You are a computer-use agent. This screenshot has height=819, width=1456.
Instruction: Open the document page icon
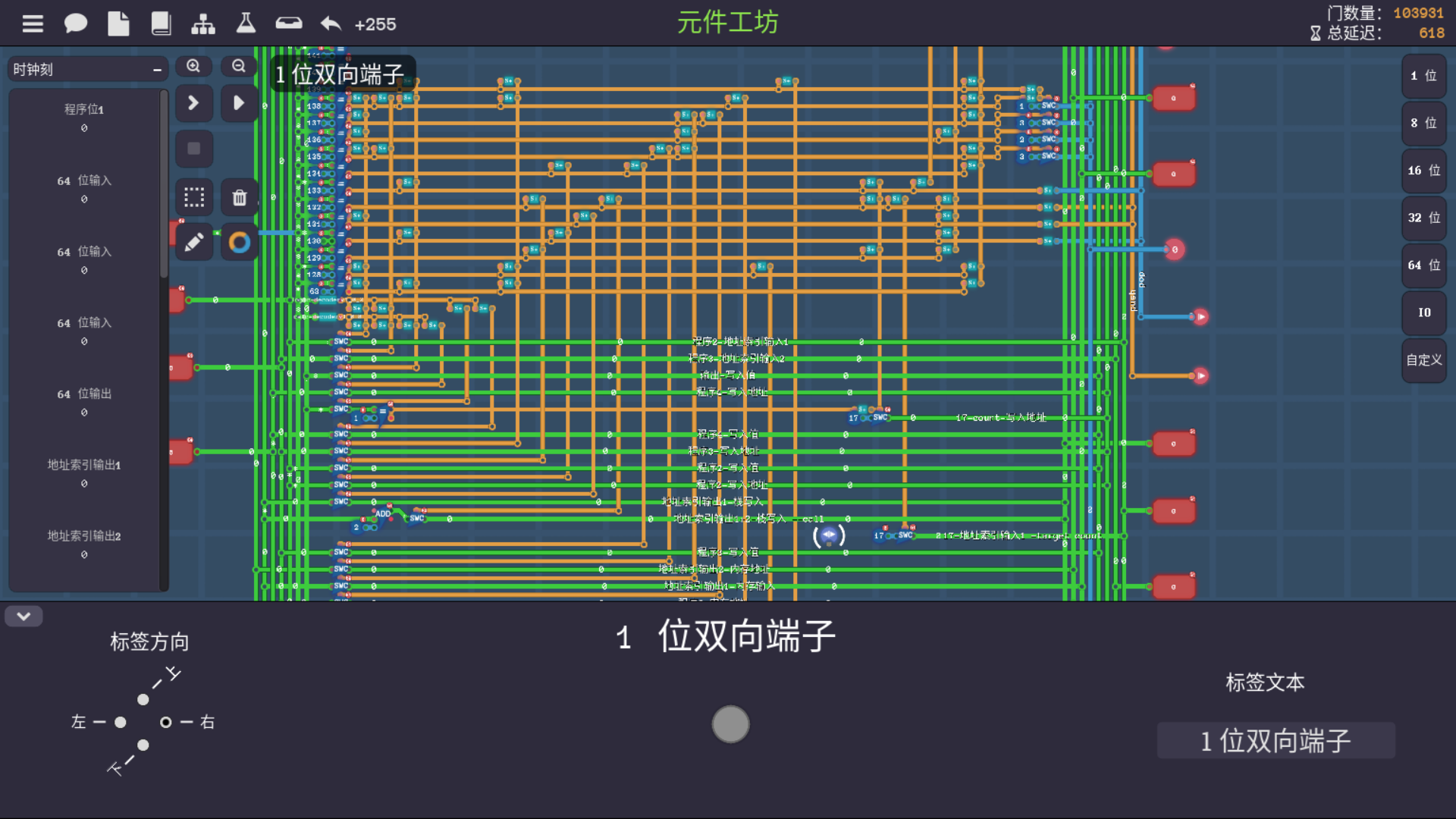(118, 24)
